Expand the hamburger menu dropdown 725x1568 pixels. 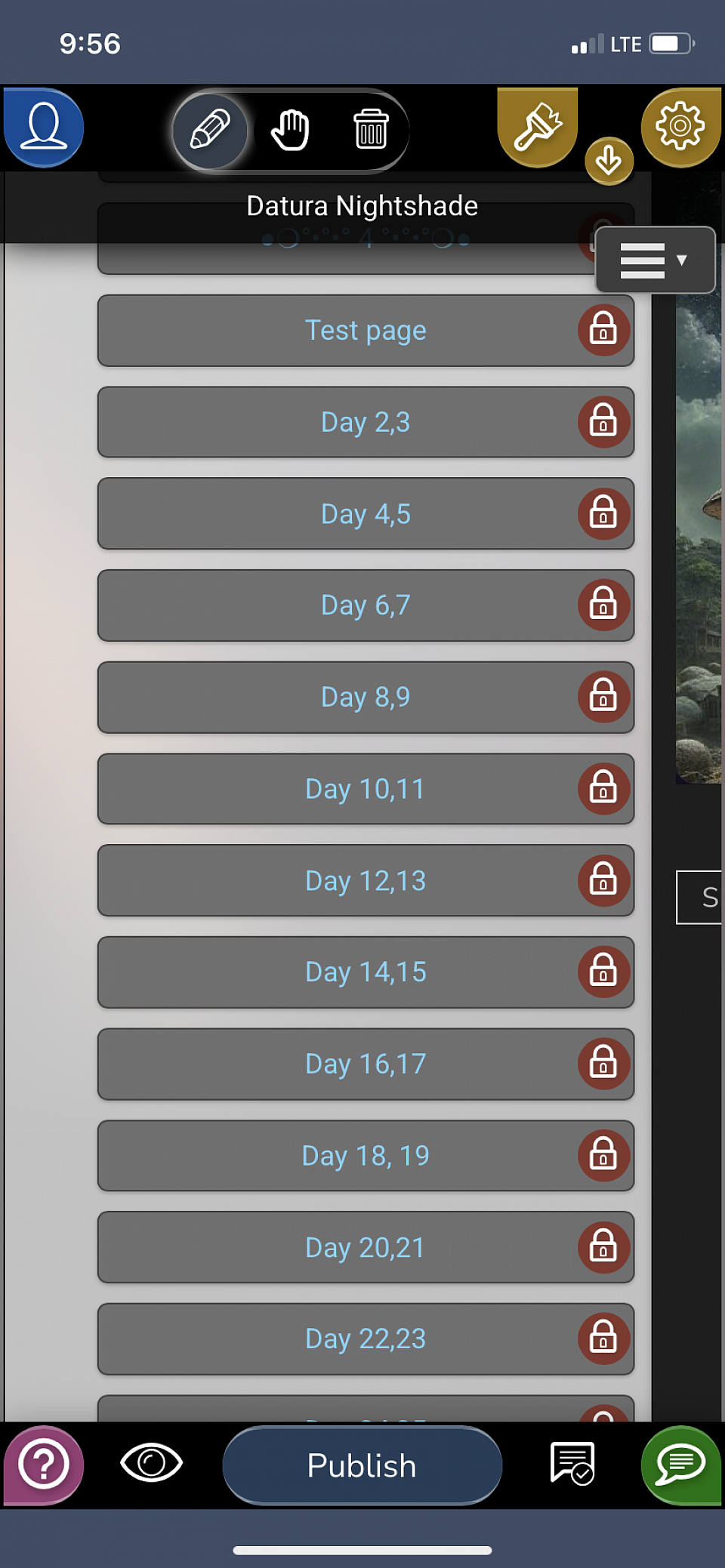[655, 260]
